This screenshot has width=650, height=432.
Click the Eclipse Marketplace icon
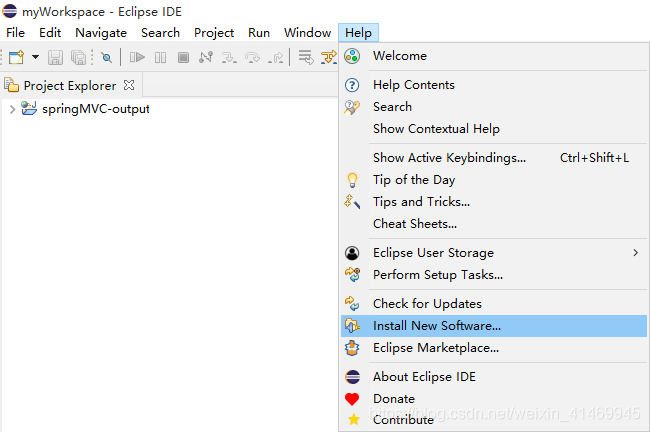(x=352, y=348)
